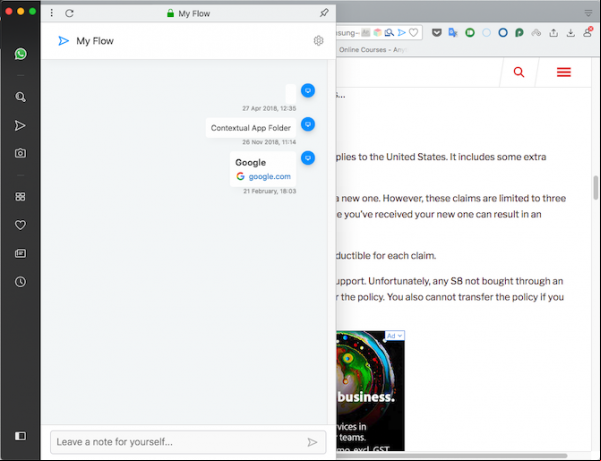This screenshot has width=601, height=461.
Task: Click the webpage vertical scrollbar thumb
Action: tap(596, 187)
